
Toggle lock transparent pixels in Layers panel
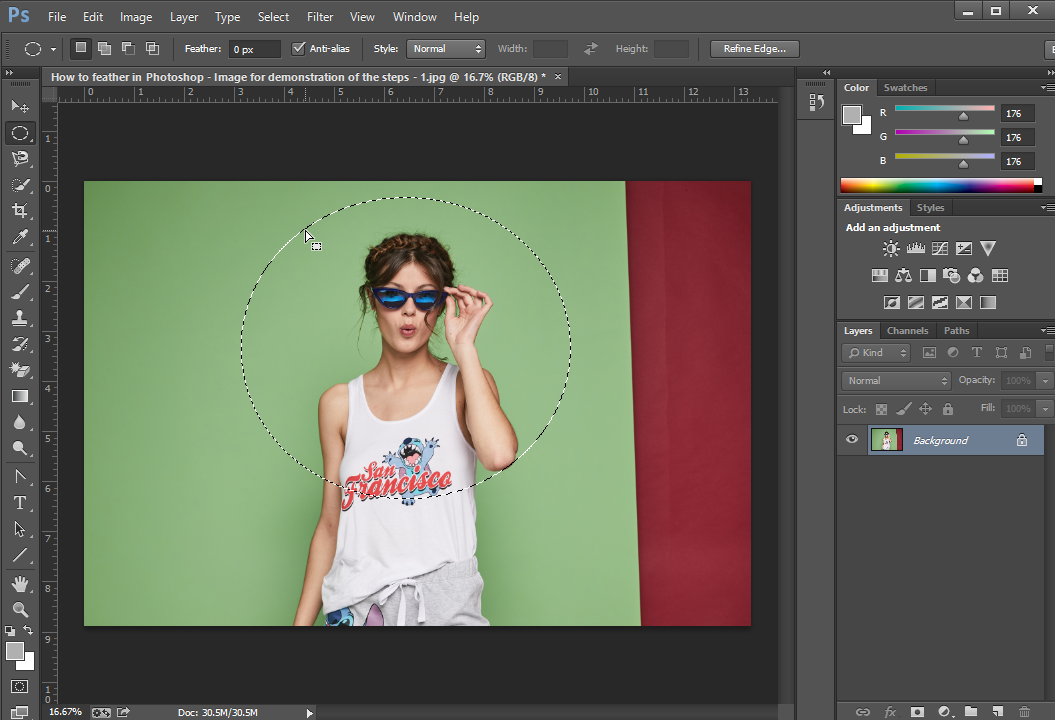pyautogui.click(x=881, y=408)
